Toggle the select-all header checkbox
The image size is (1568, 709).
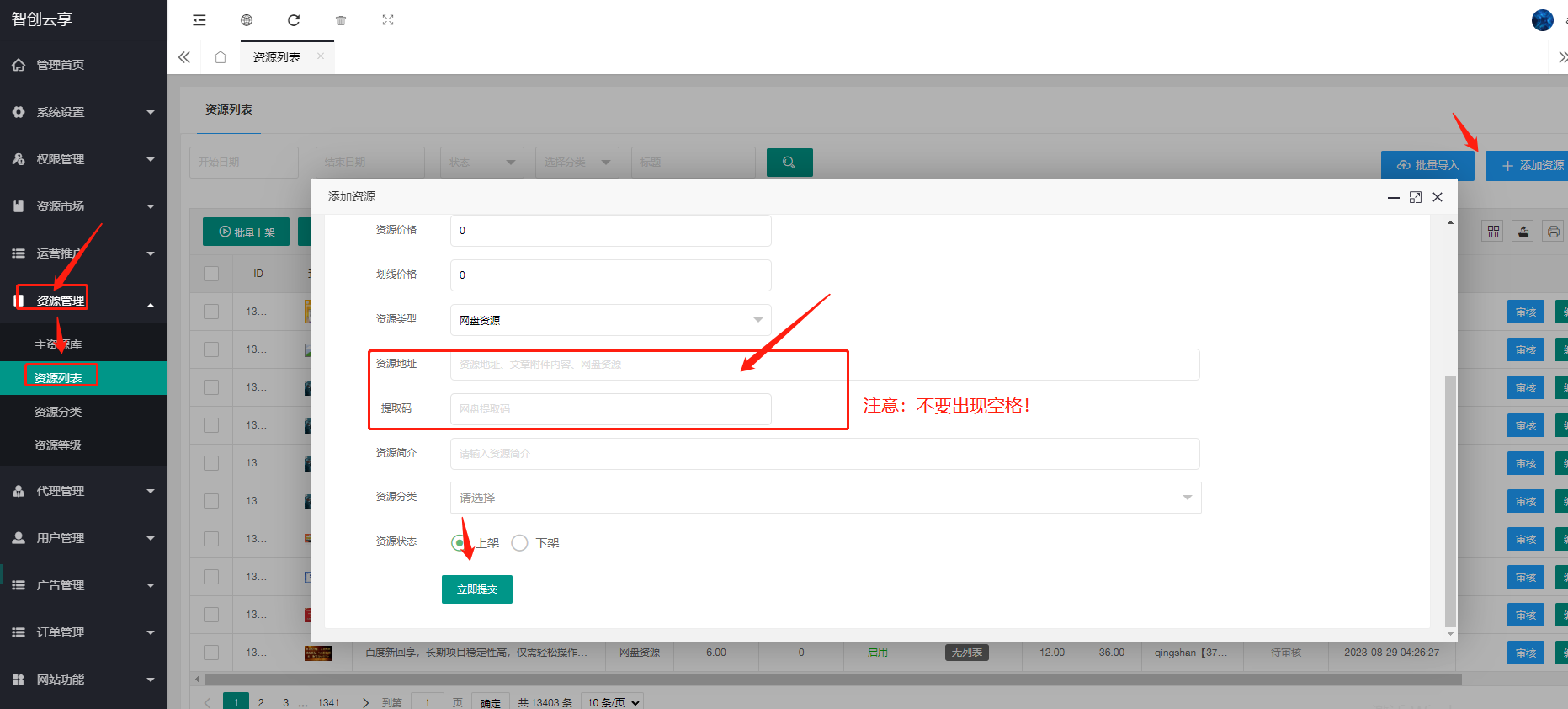211,274
